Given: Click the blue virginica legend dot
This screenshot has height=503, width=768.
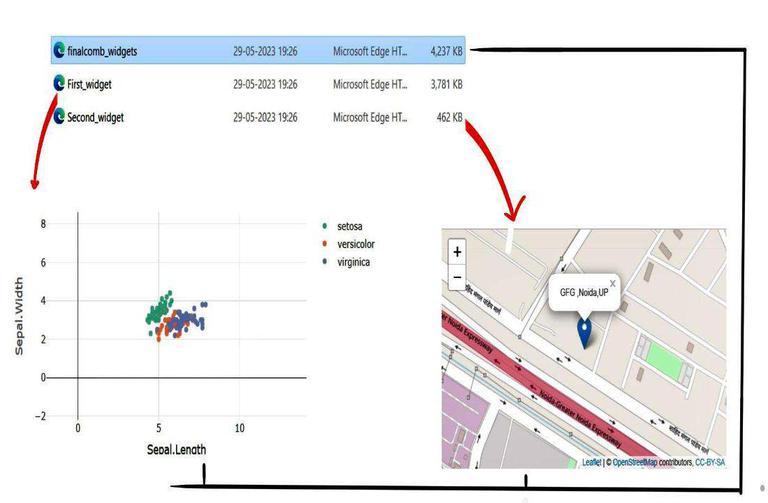Looking at the screenshot, I should [325, 262].
